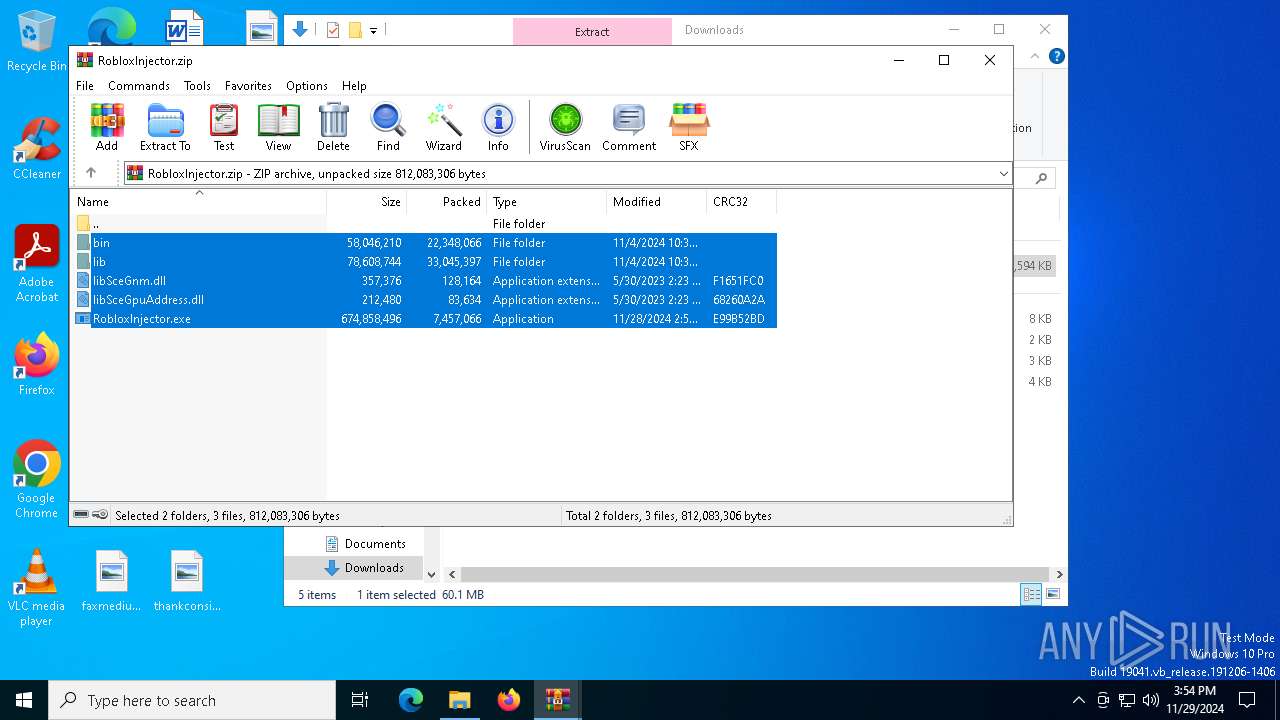Click the Delete trash can icon
The height and width of the screenshot is (720, 1280).
333,127
